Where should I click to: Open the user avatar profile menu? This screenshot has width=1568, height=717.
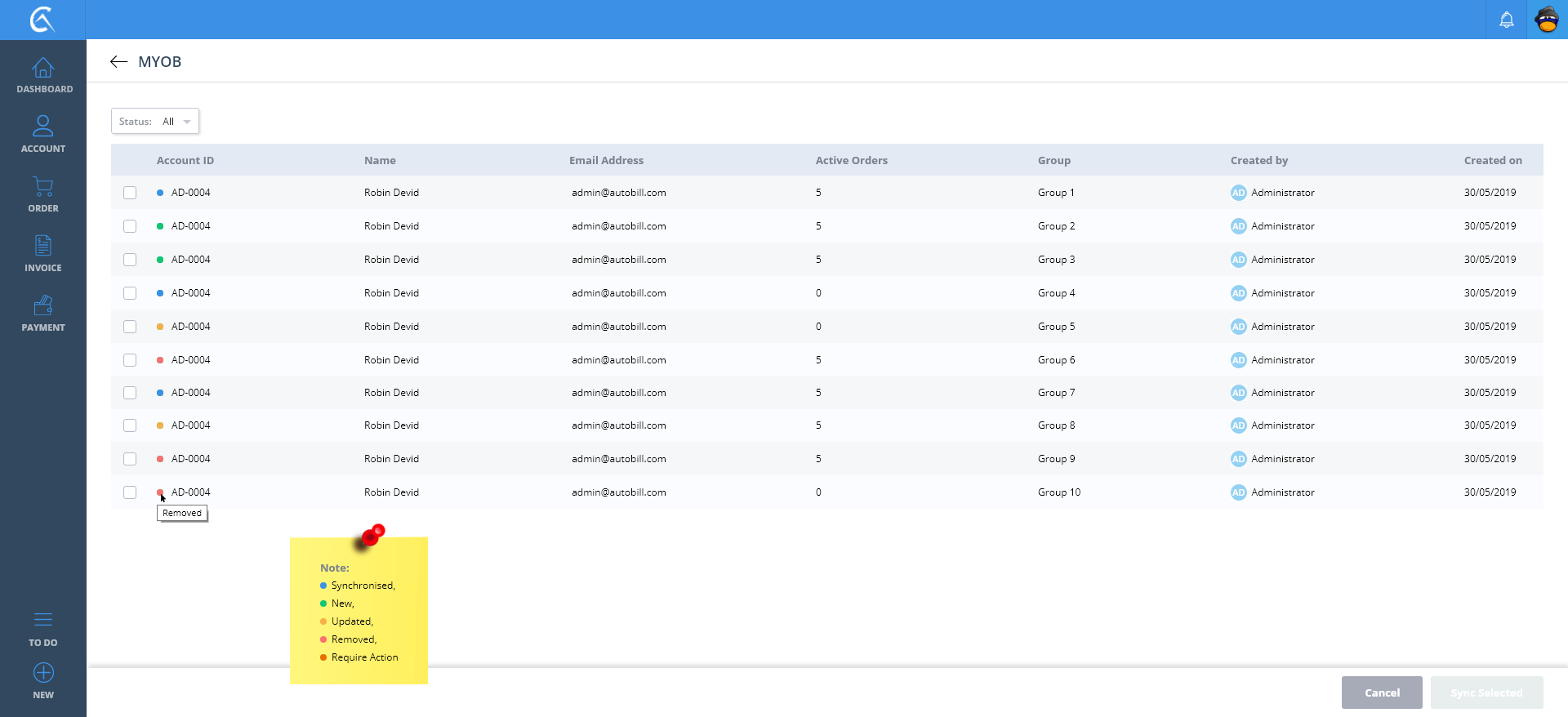1547,20
